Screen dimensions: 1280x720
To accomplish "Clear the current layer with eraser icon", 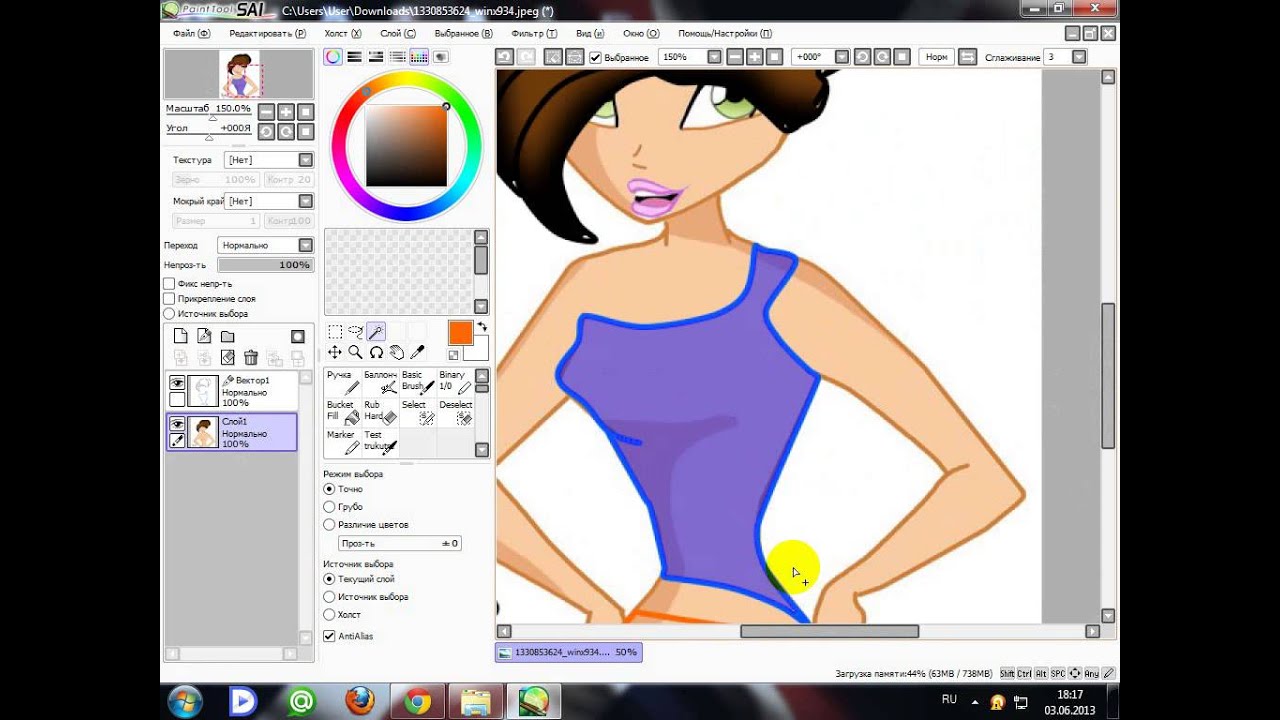I will point(227,357).
